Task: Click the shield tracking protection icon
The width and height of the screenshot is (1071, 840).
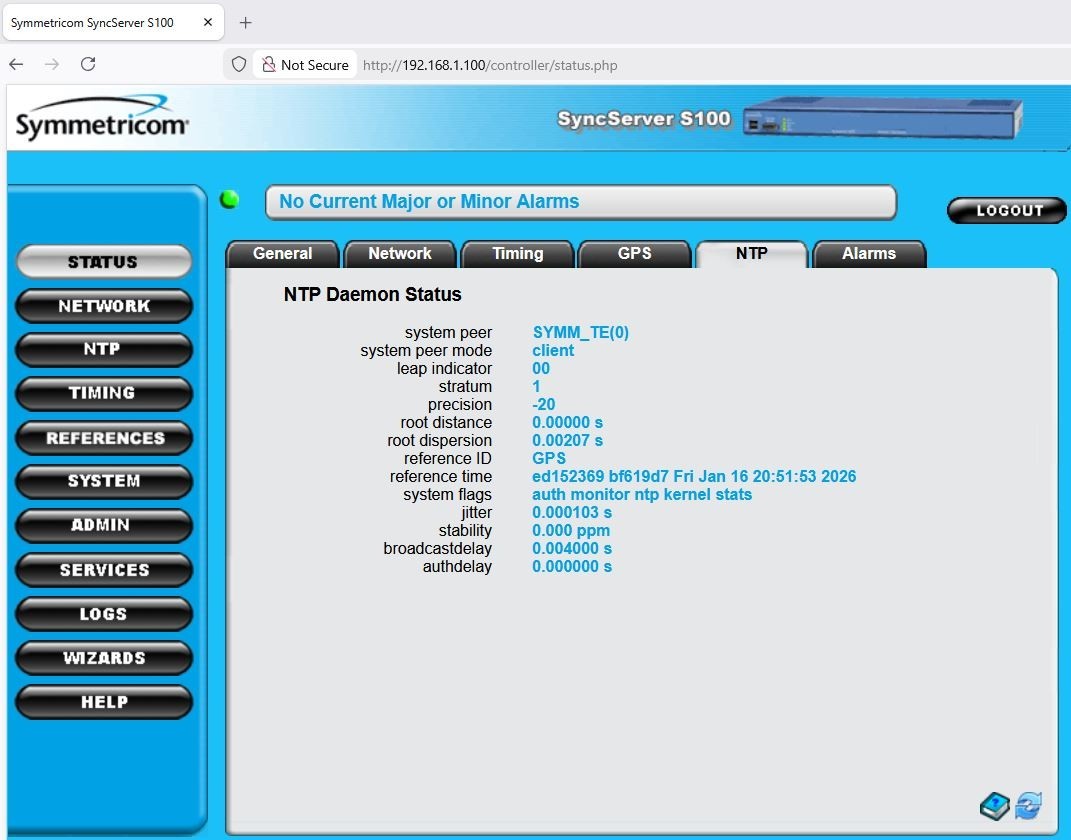Action: (238, 65)
